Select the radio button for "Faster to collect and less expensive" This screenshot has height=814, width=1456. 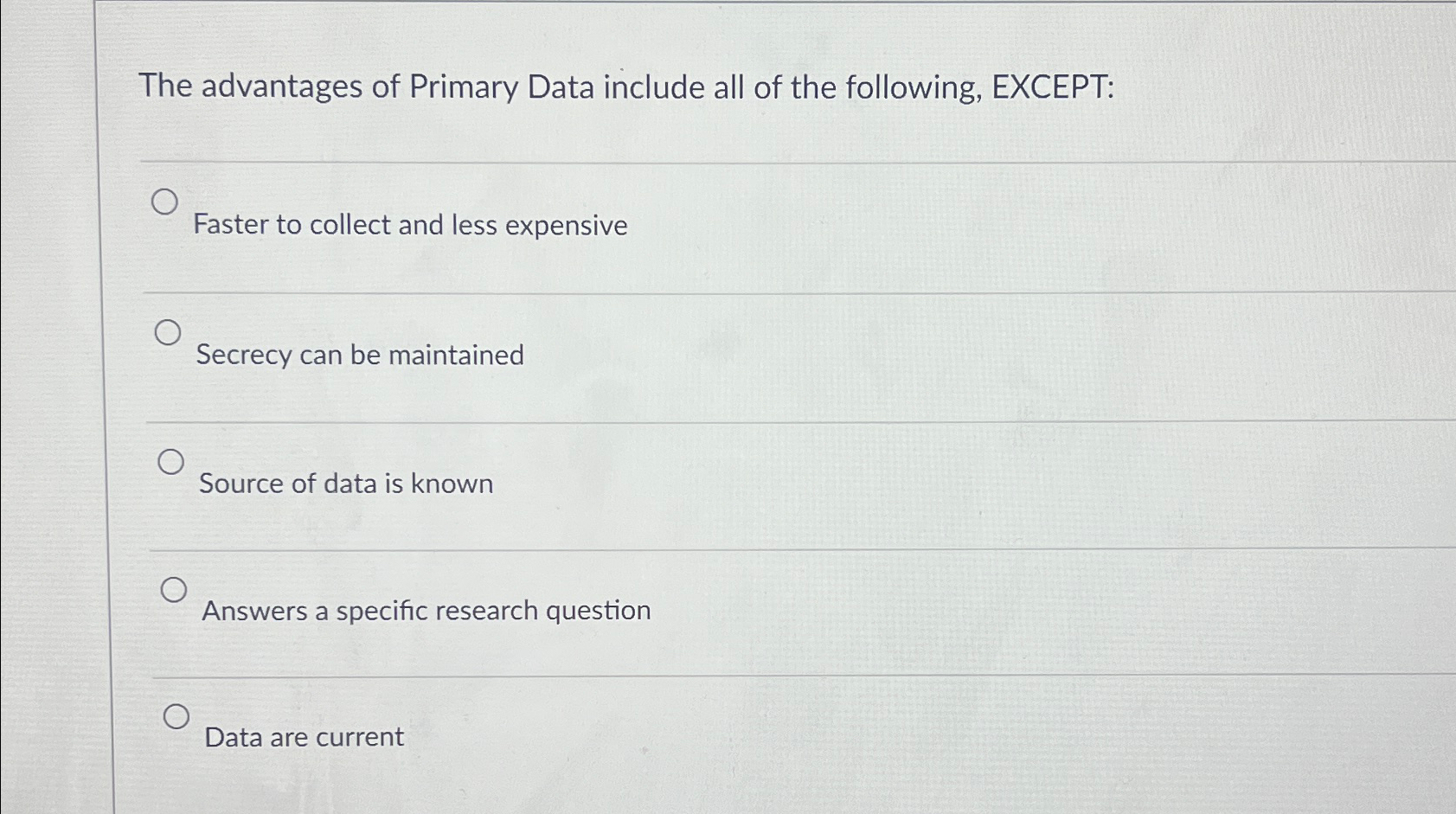[x=164, y=202]
